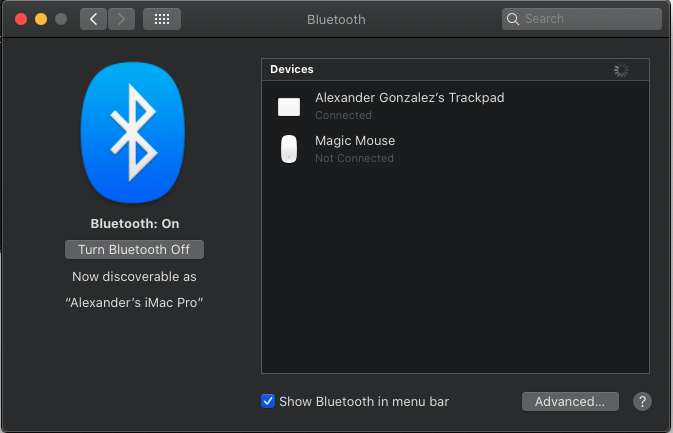The width and height of the screenshot is (673, 433).
Task: Select Alexander Gonzalez's Trackpad device row
Action: (455, 106)
